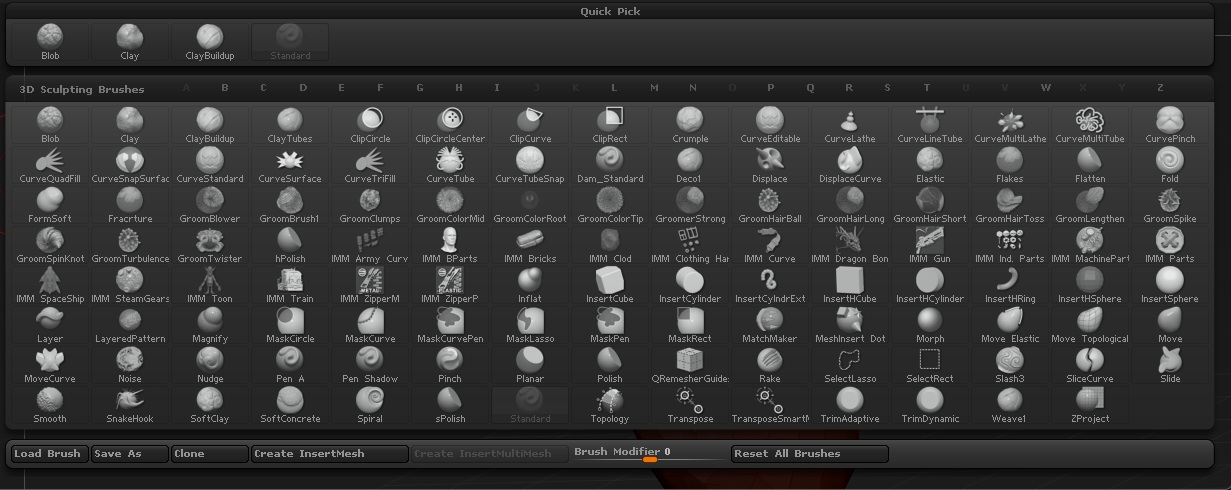Viewport: 1231px width, 490px height.
Task: Select the Blob brush in Quick Pick
Action: [x=50, y=43]
